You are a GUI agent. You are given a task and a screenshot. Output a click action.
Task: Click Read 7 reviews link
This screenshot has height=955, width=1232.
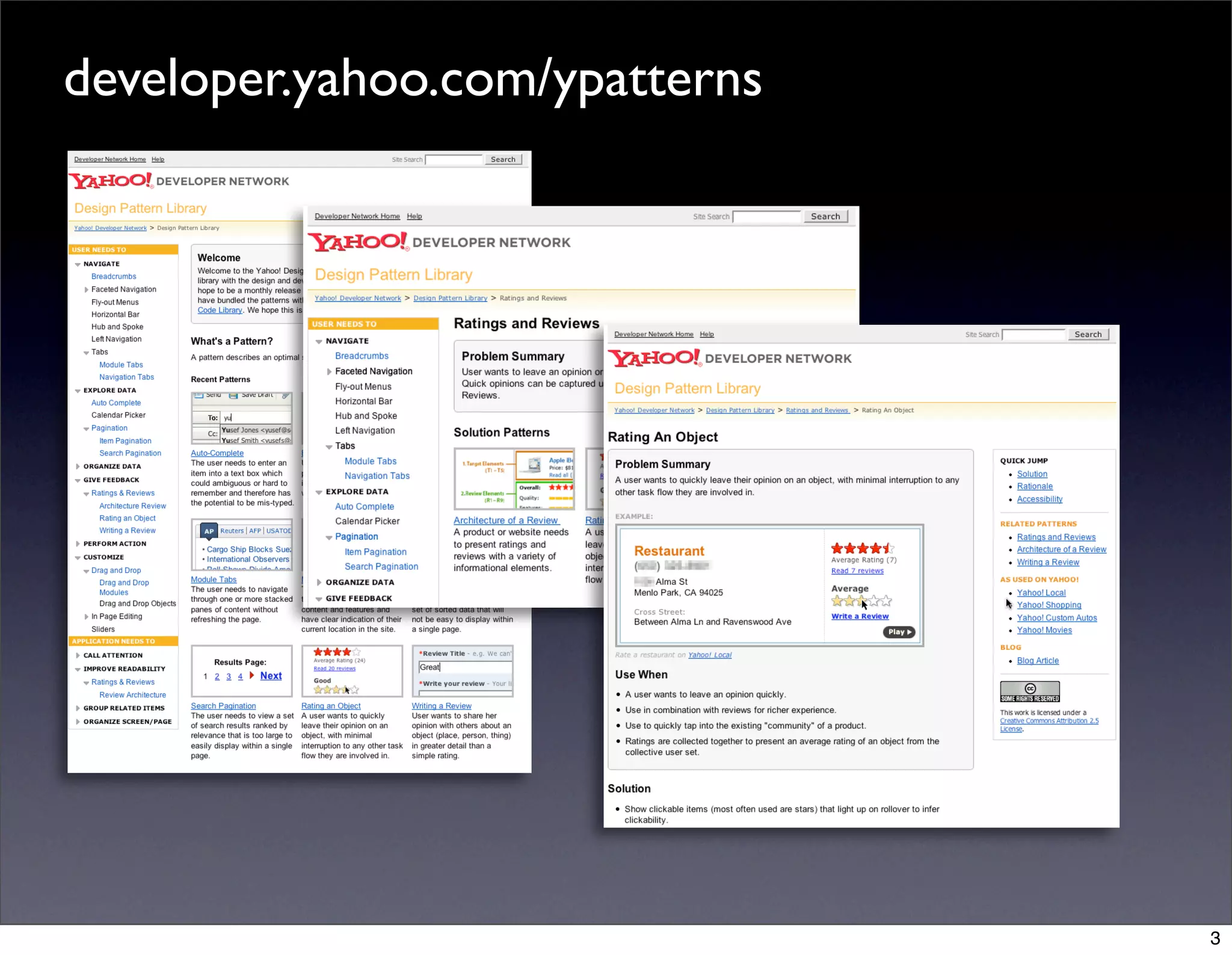(857, 571)
